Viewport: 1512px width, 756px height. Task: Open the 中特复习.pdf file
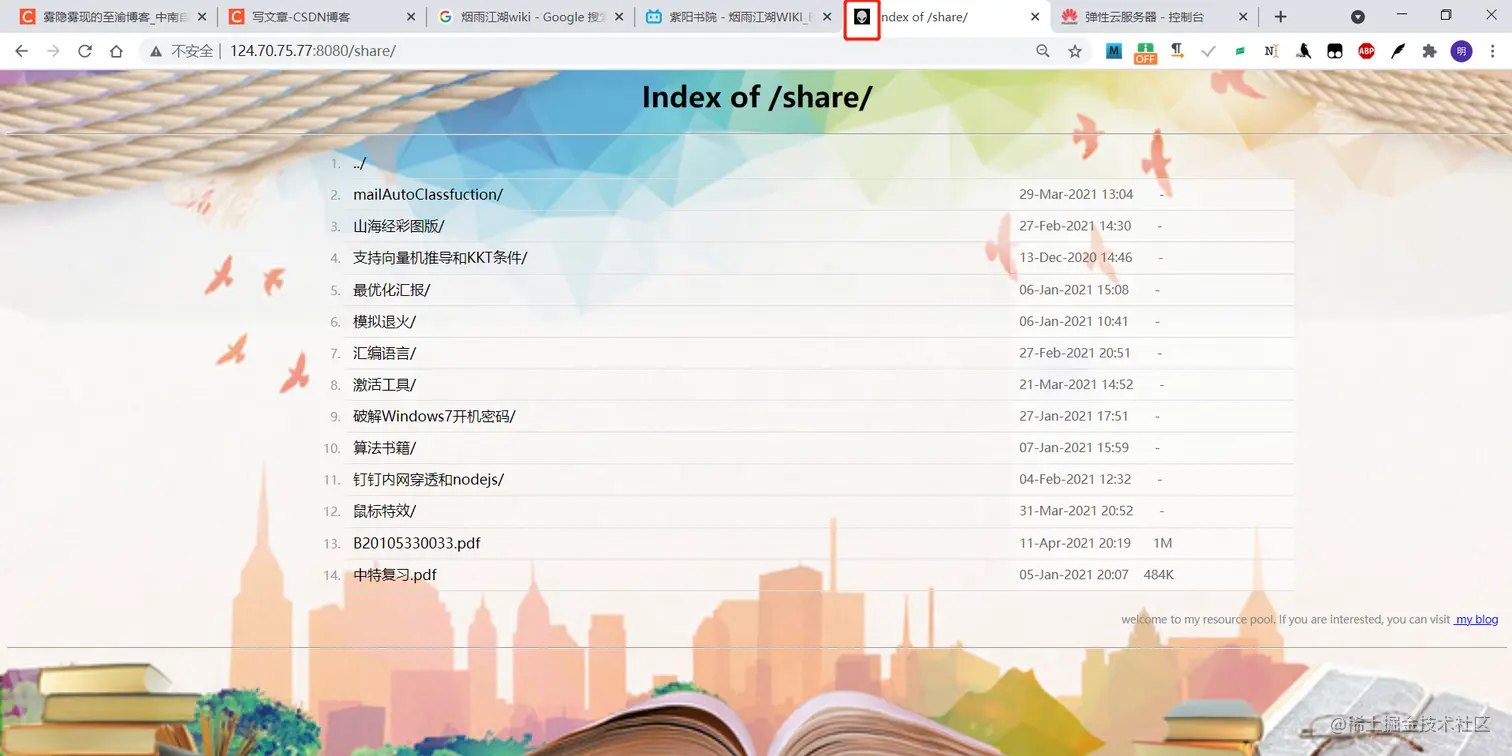tap(395, 575)
